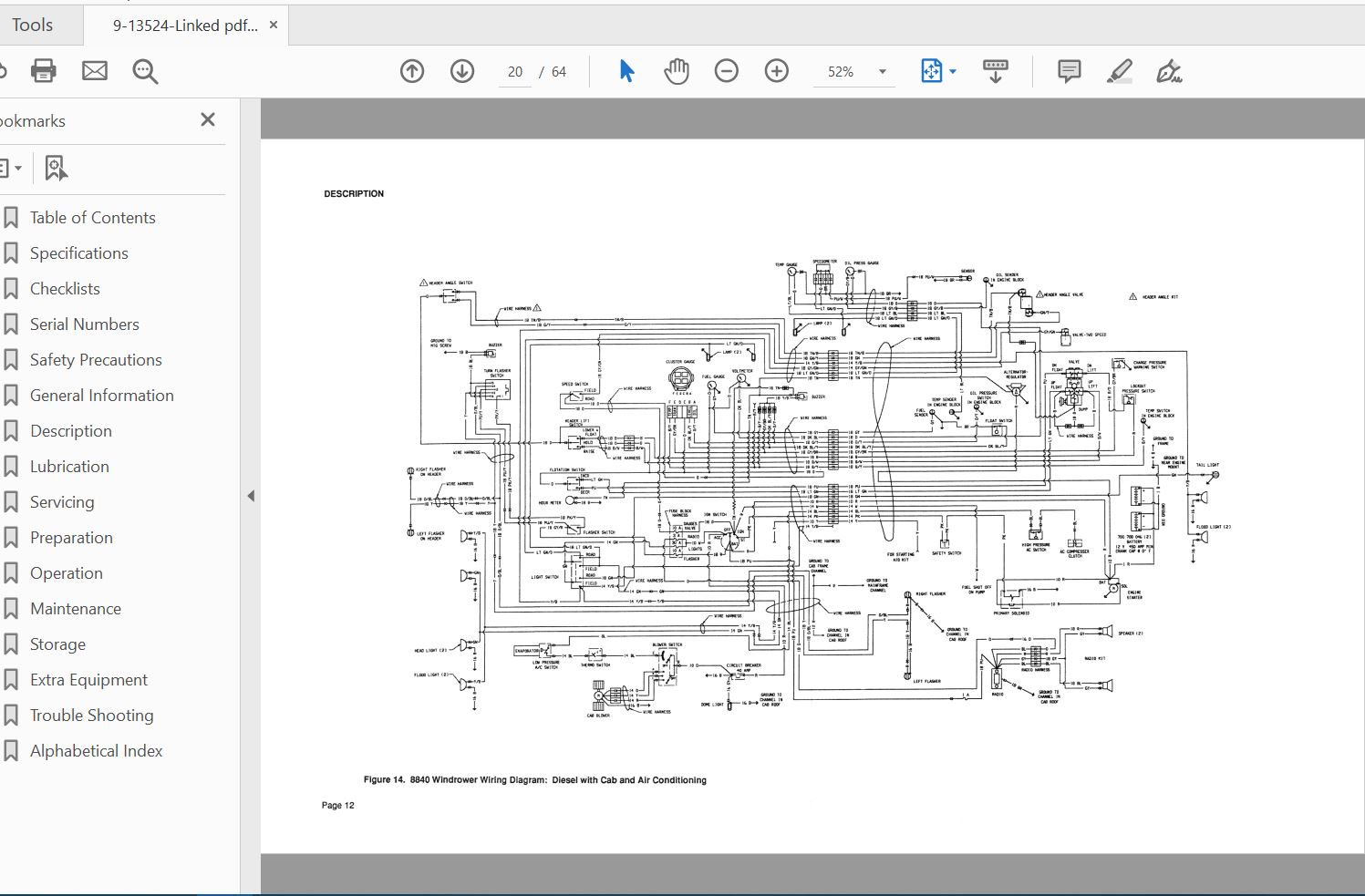Select the arrow Selection tool

click(626, 71)
